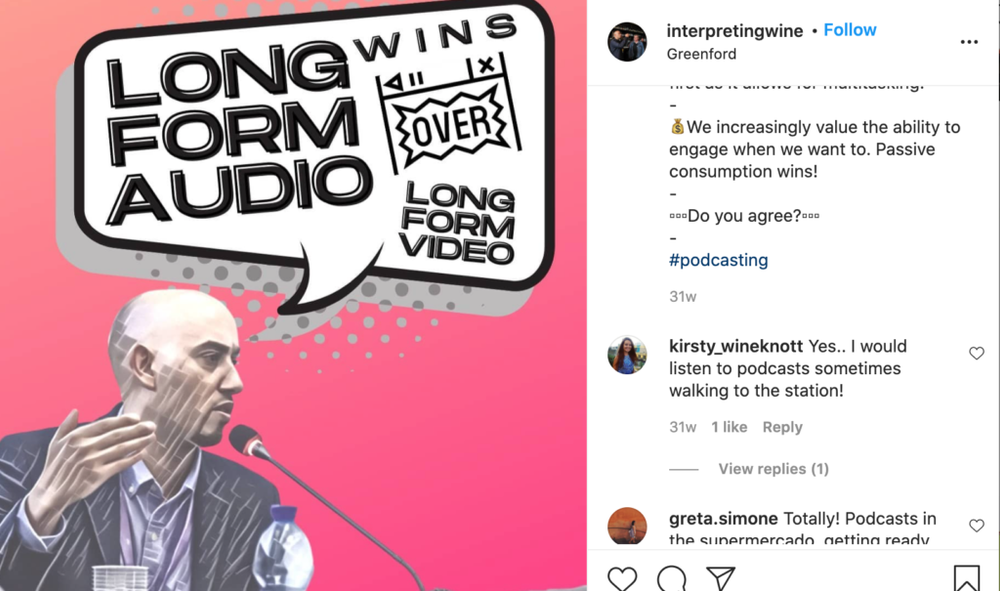This screenshot has height=591, width=1000.
Task: Click the Long Form Audio post image
Action: pyautogui.click(x=293, y=295)
